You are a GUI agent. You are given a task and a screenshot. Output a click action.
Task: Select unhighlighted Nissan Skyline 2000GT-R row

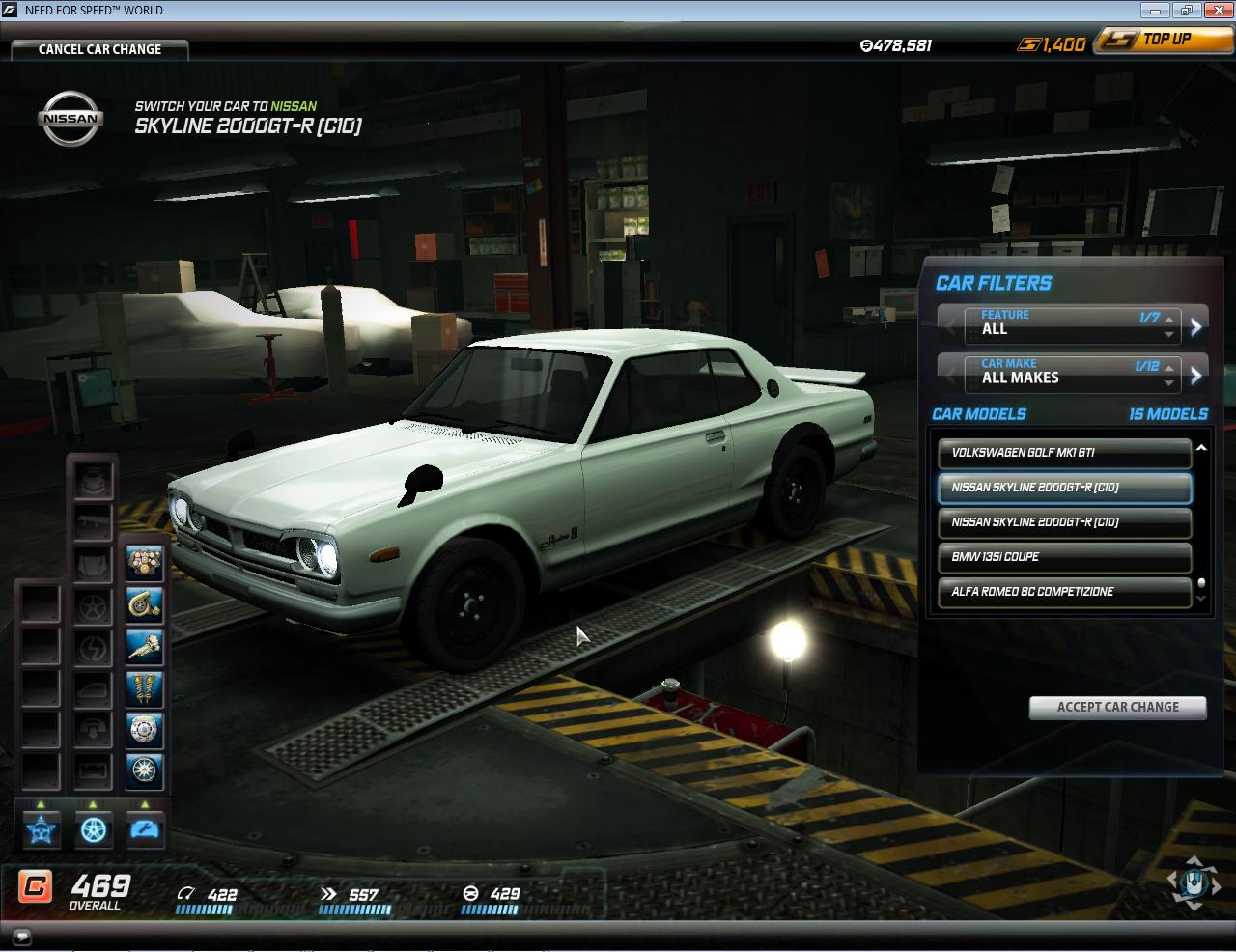pos(1065,522)
